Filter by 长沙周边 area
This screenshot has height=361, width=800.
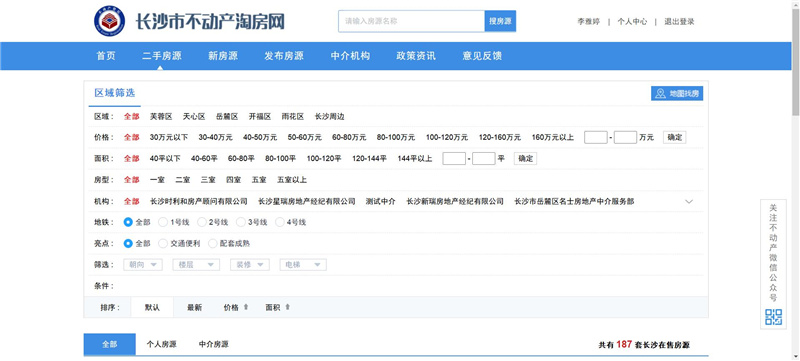330,116
